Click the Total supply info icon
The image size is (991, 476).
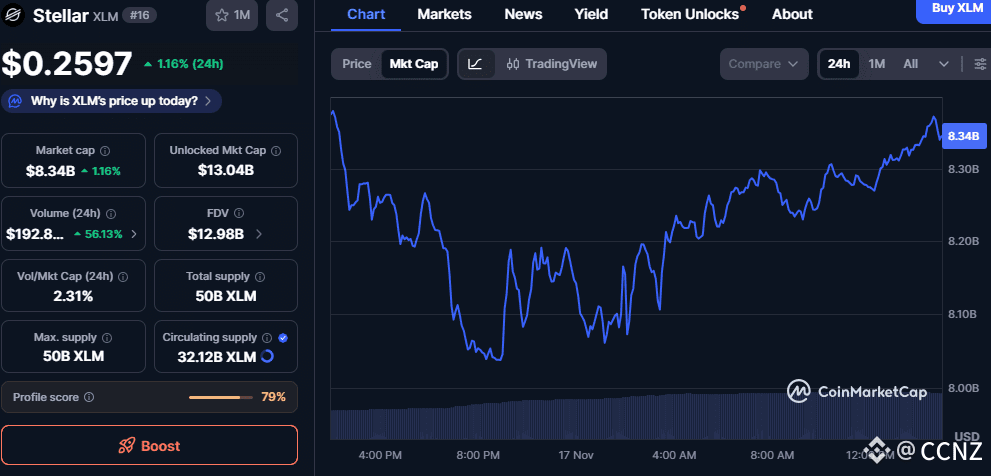click(x=260, y=276)
